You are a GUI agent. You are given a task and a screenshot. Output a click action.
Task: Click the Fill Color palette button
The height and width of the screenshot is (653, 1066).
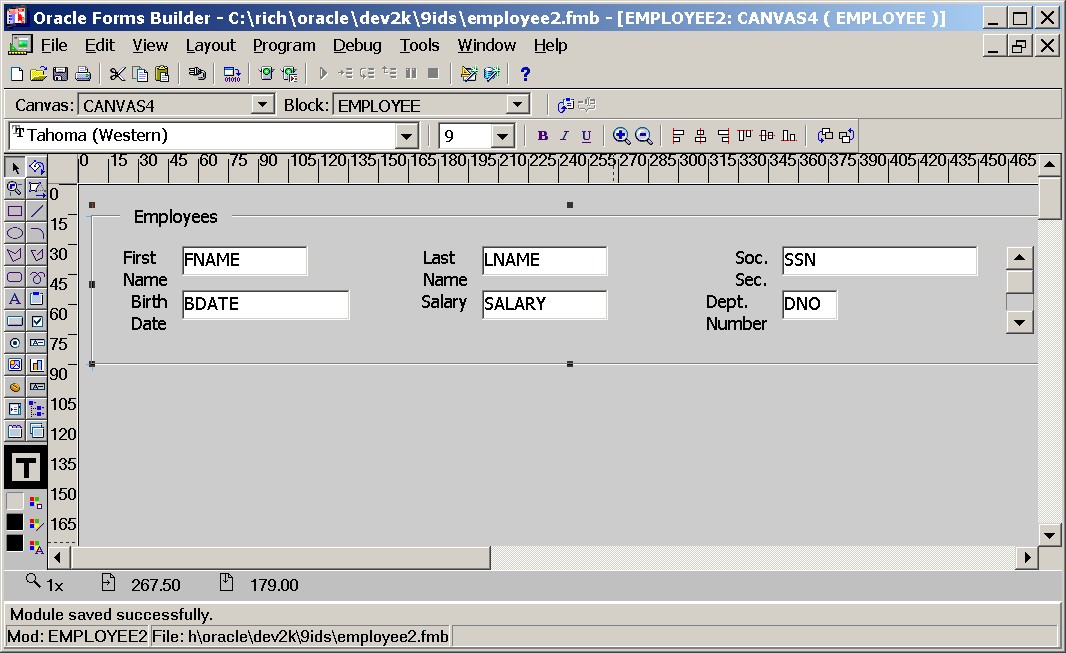click(37, 501)
